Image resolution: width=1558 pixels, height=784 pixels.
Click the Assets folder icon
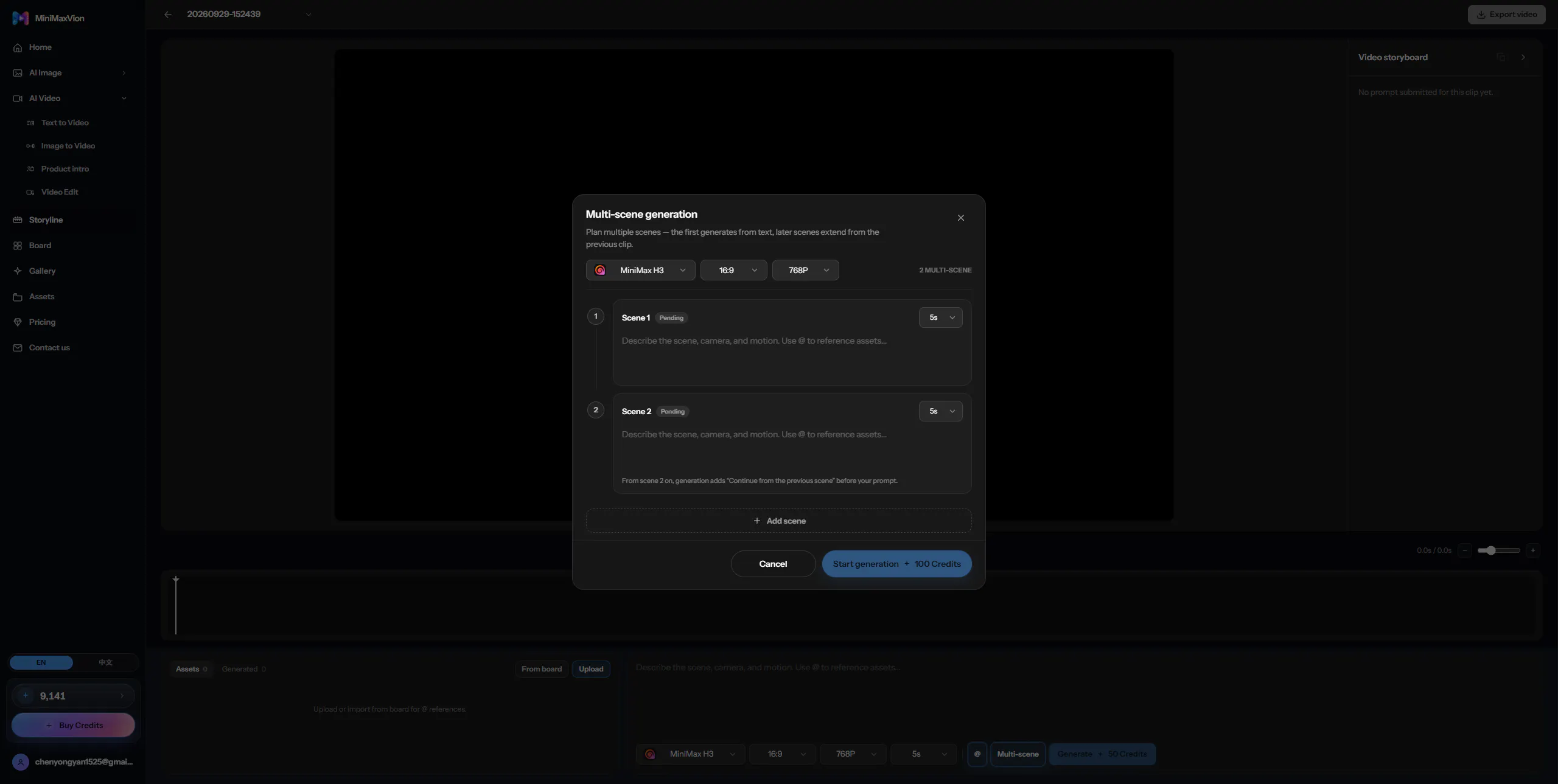pyautogui.click(x=18, y=297)
